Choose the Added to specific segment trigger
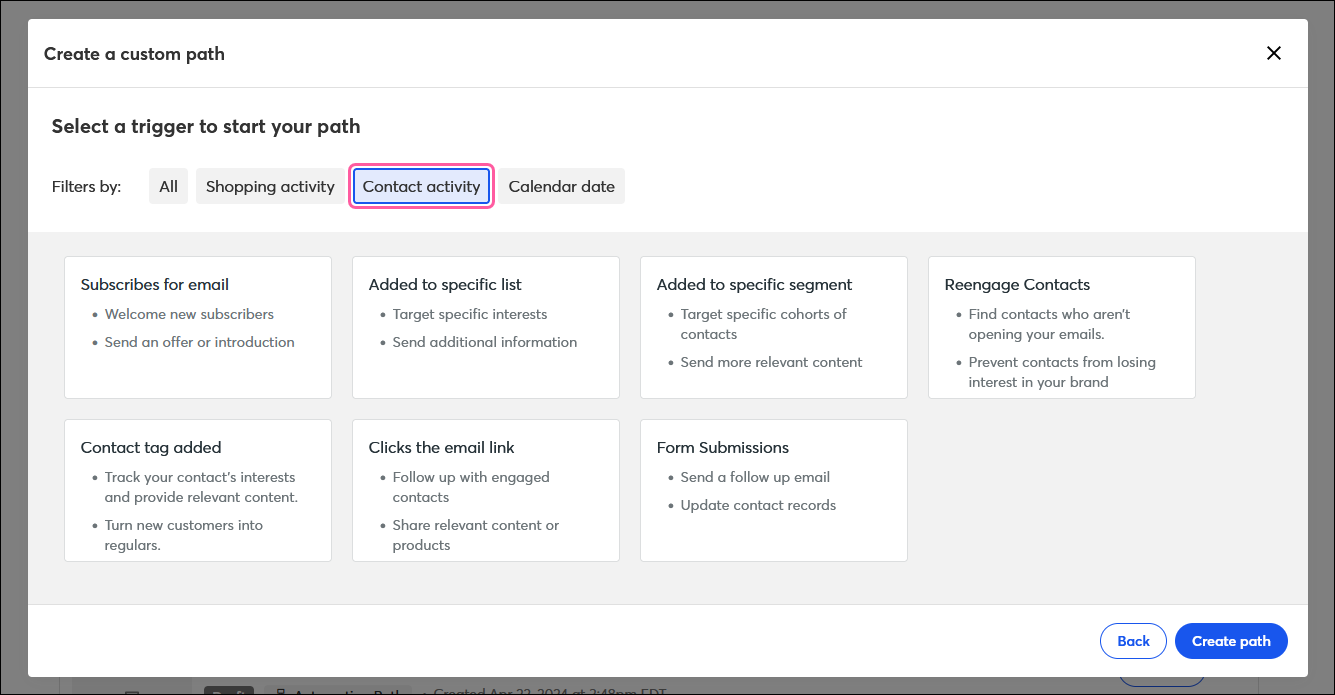The image size is (1335, 695). tap(774, 327)
